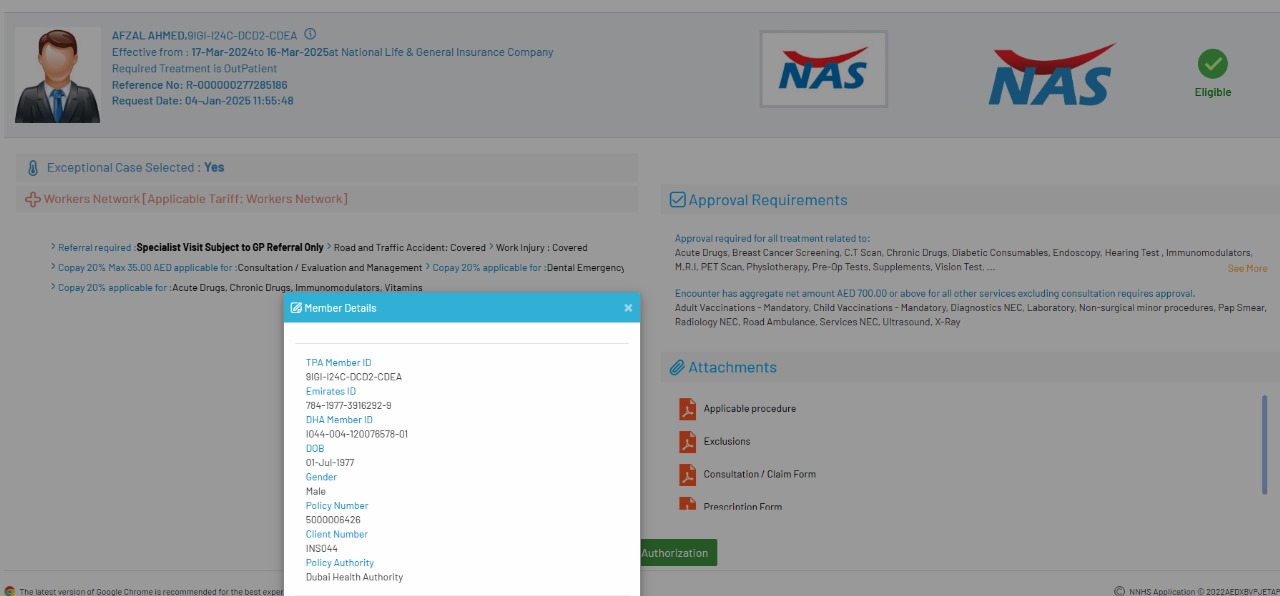Click the TPA Member ID label

click(x=339, y=363)
